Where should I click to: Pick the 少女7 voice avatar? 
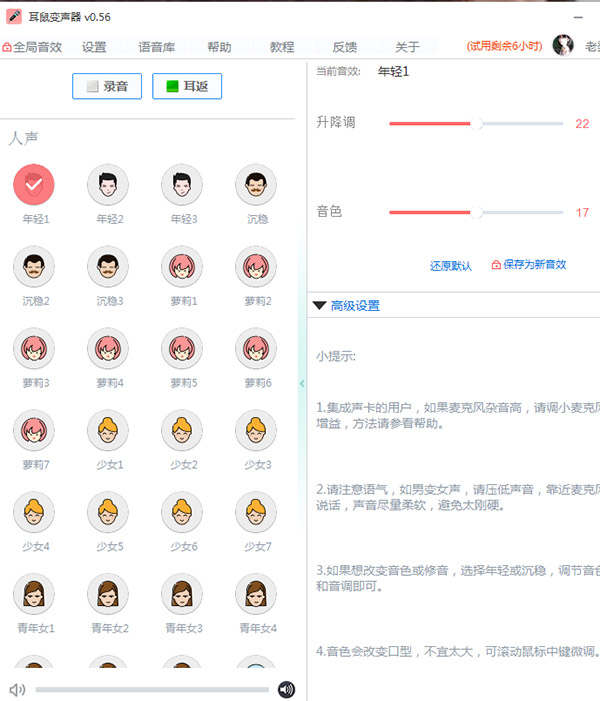[256, 512]
